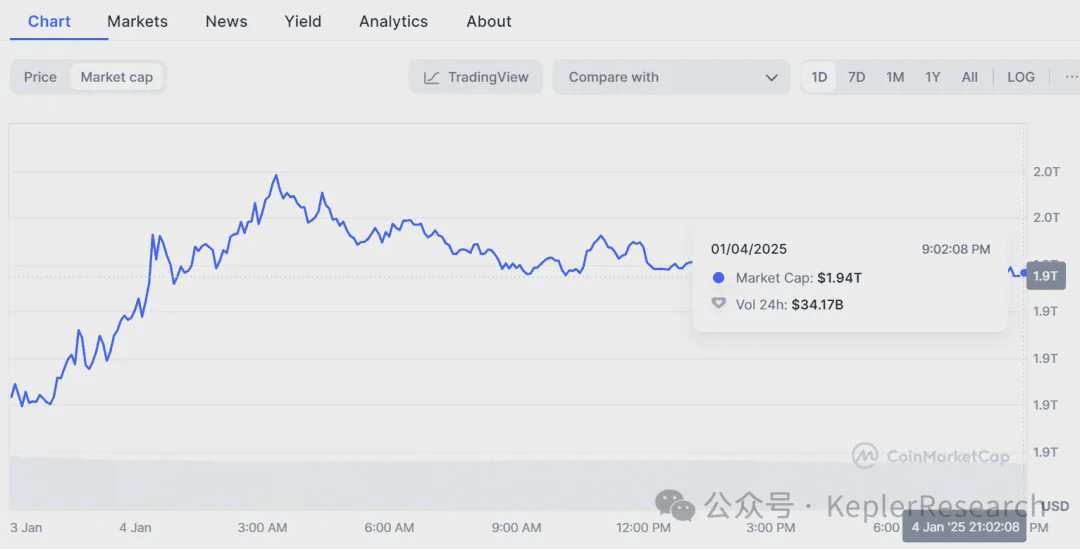Click the blue Market Cap dot in tooltip
This screenshot has height=549, width=1080.
(x=718, y=278)
